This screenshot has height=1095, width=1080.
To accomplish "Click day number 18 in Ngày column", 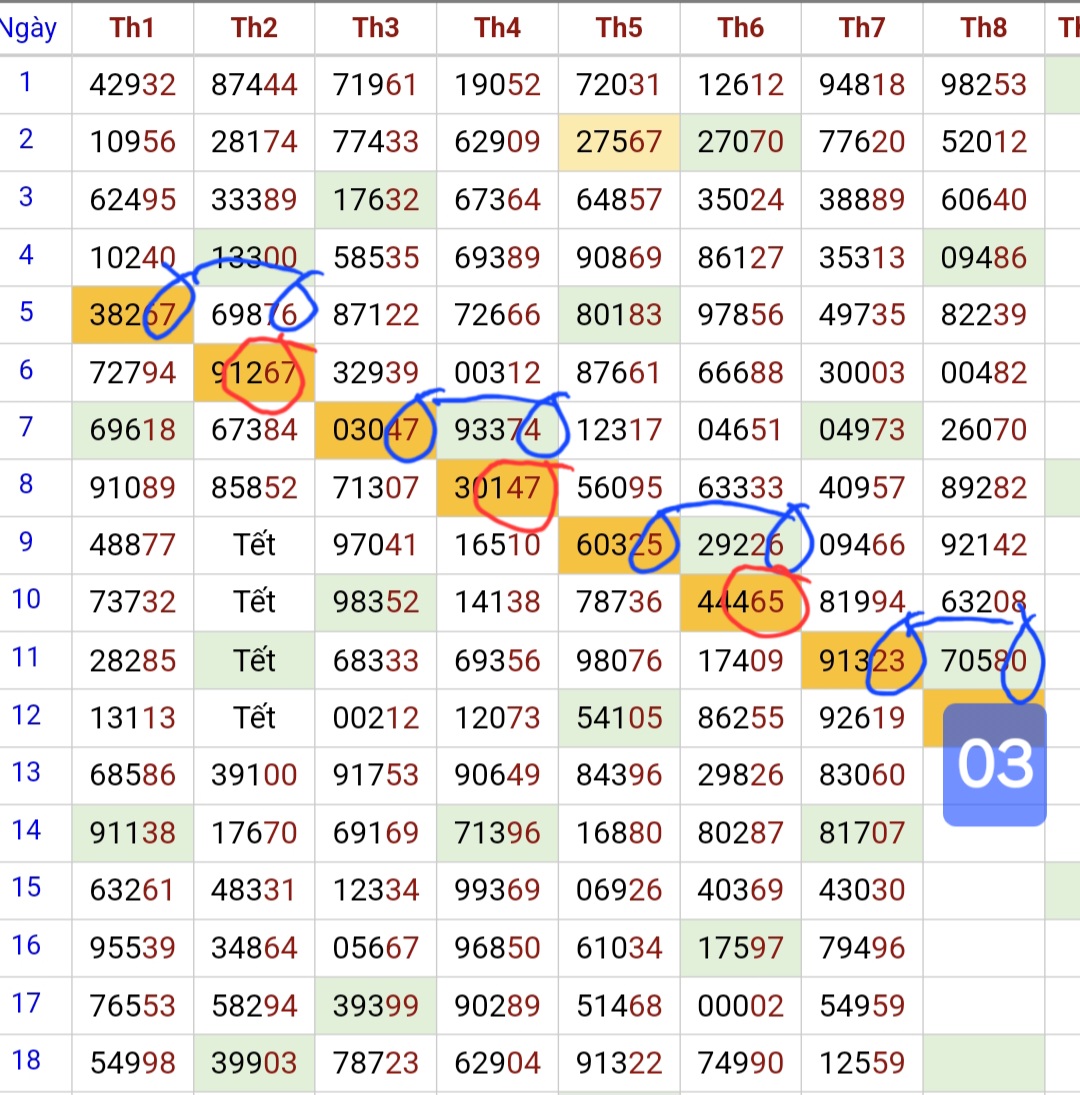I will tap(26, 1060).
